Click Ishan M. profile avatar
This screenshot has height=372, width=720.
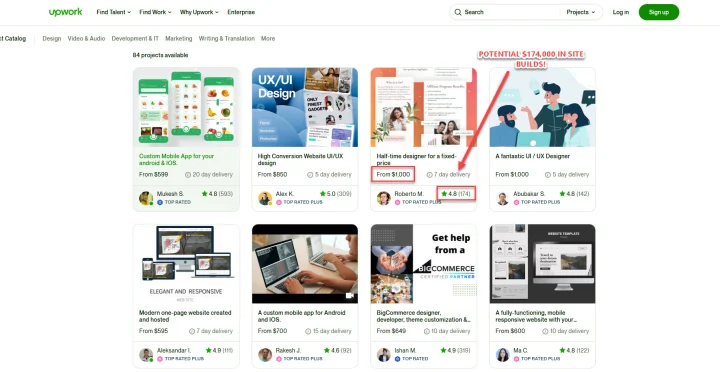(384, 355)
